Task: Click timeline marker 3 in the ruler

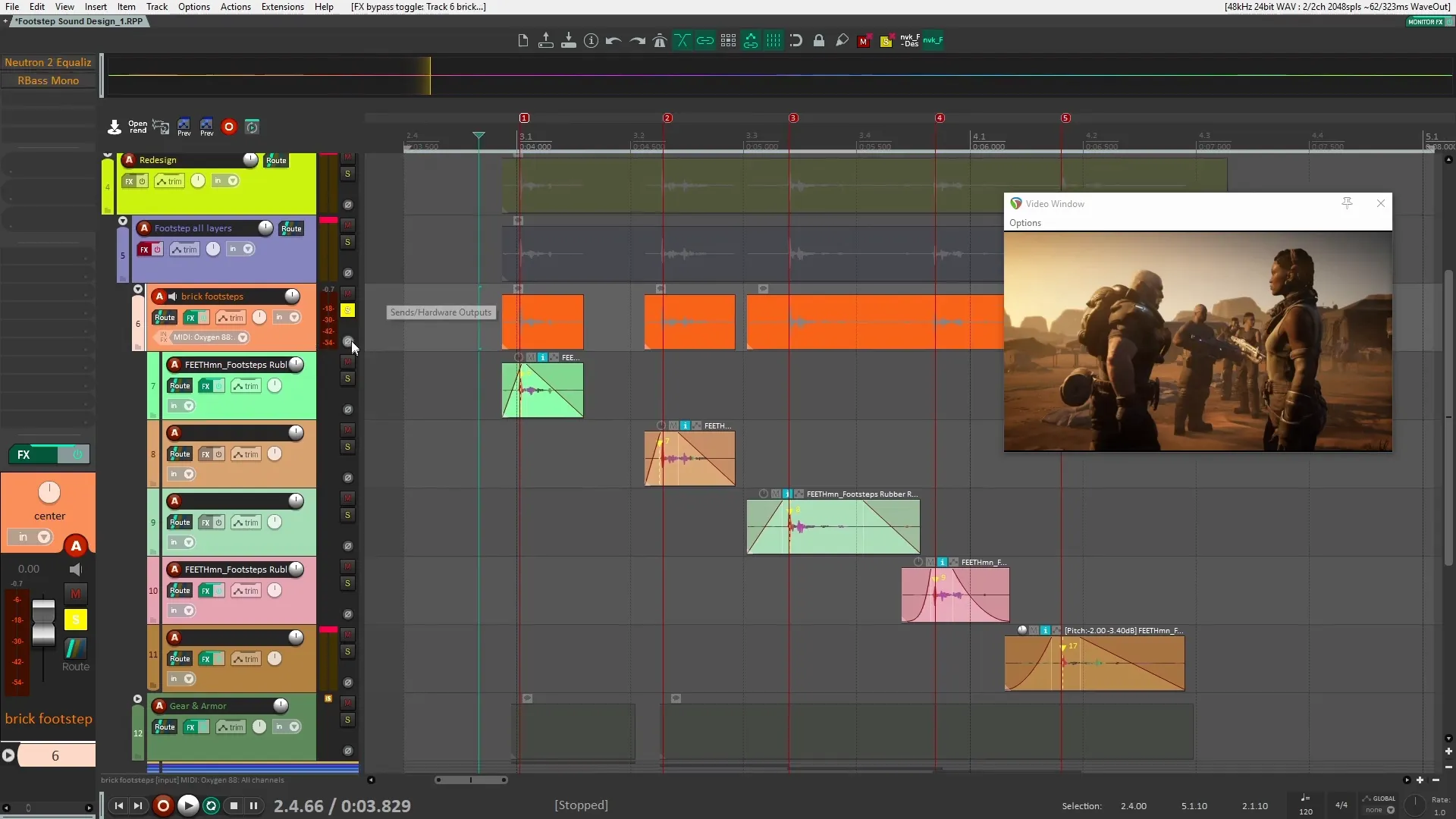Action: [793, 118]
